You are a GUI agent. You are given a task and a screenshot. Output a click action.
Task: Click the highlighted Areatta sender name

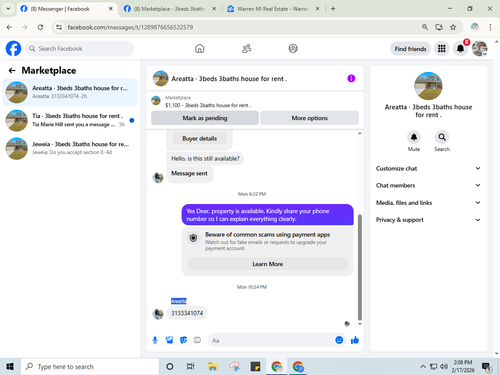[x=179, y=301]
